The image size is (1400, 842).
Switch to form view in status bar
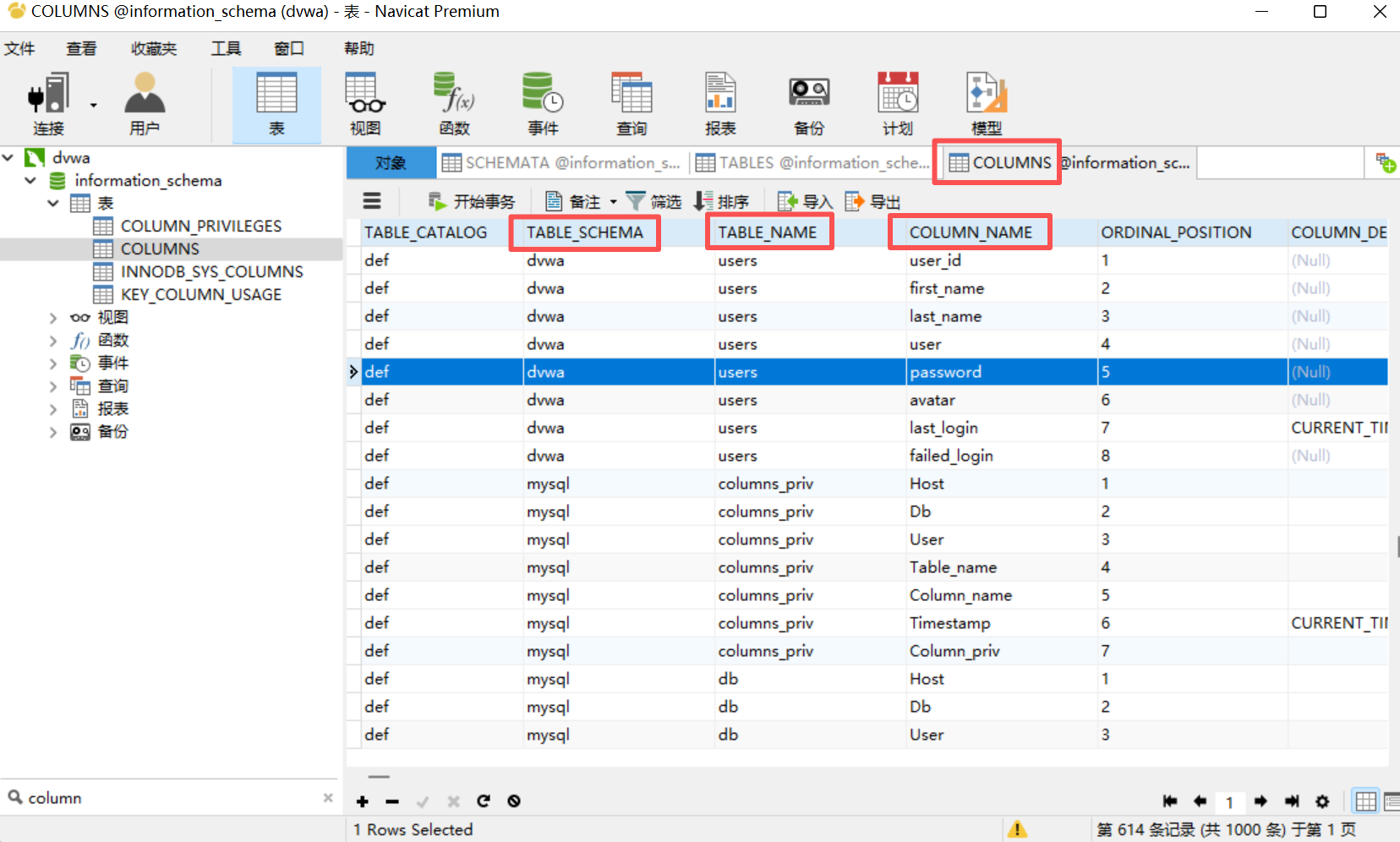[1391, 801]
